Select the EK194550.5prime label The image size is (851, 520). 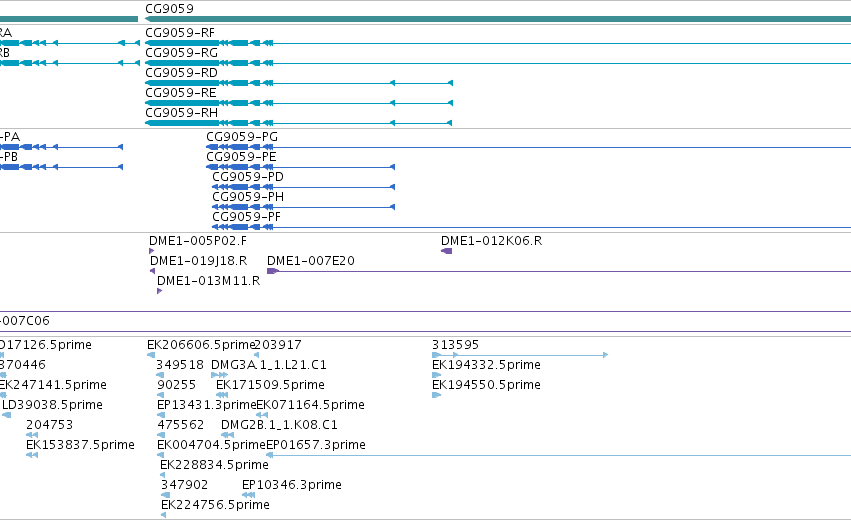point(486,385)
